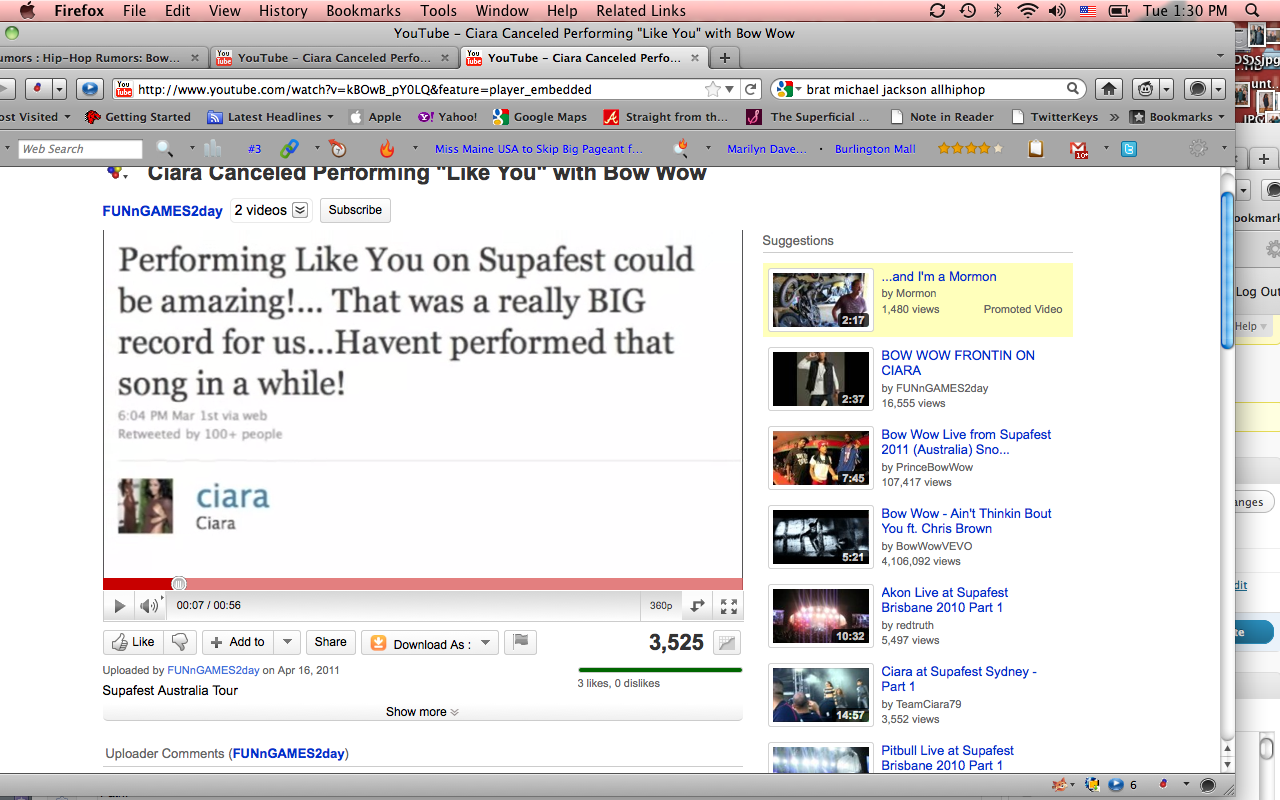Screen dimensions: 1280x800
Task: Reload the page in the address bar
Action: click(751, 89)
